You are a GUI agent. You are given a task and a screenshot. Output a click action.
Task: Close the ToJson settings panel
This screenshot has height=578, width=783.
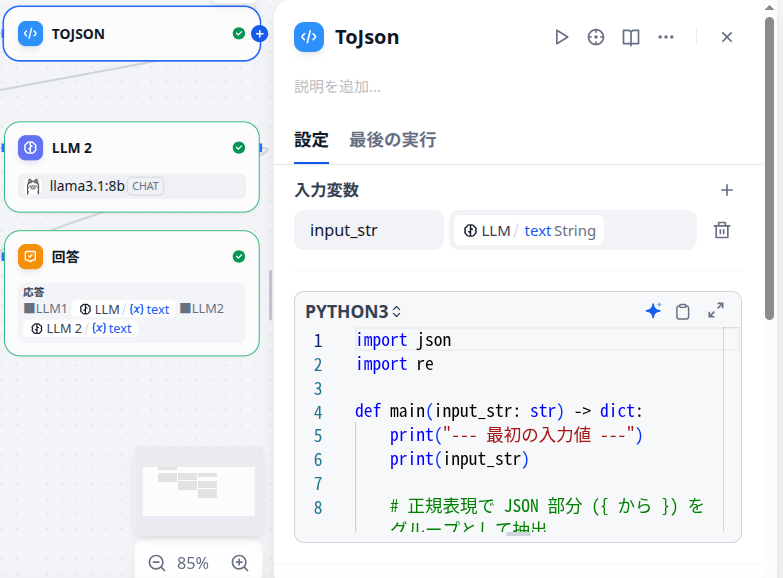727,37
